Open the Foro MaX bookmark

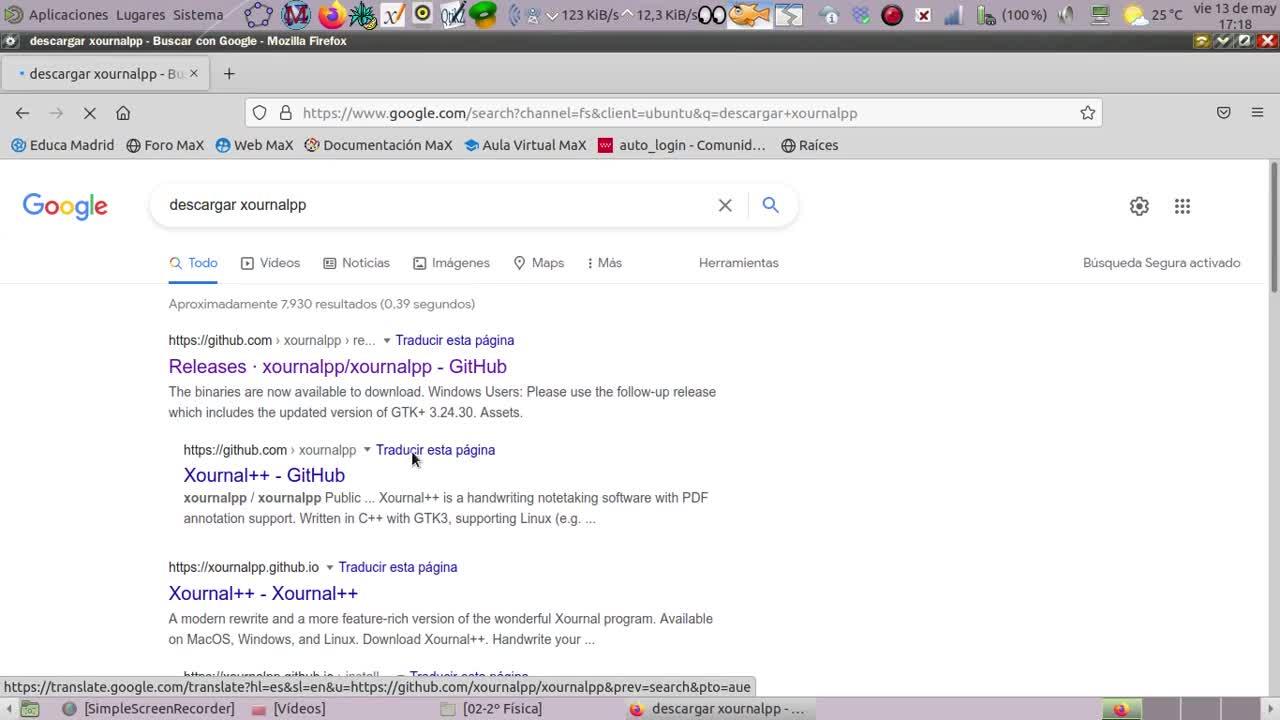(x=165, y=145)
